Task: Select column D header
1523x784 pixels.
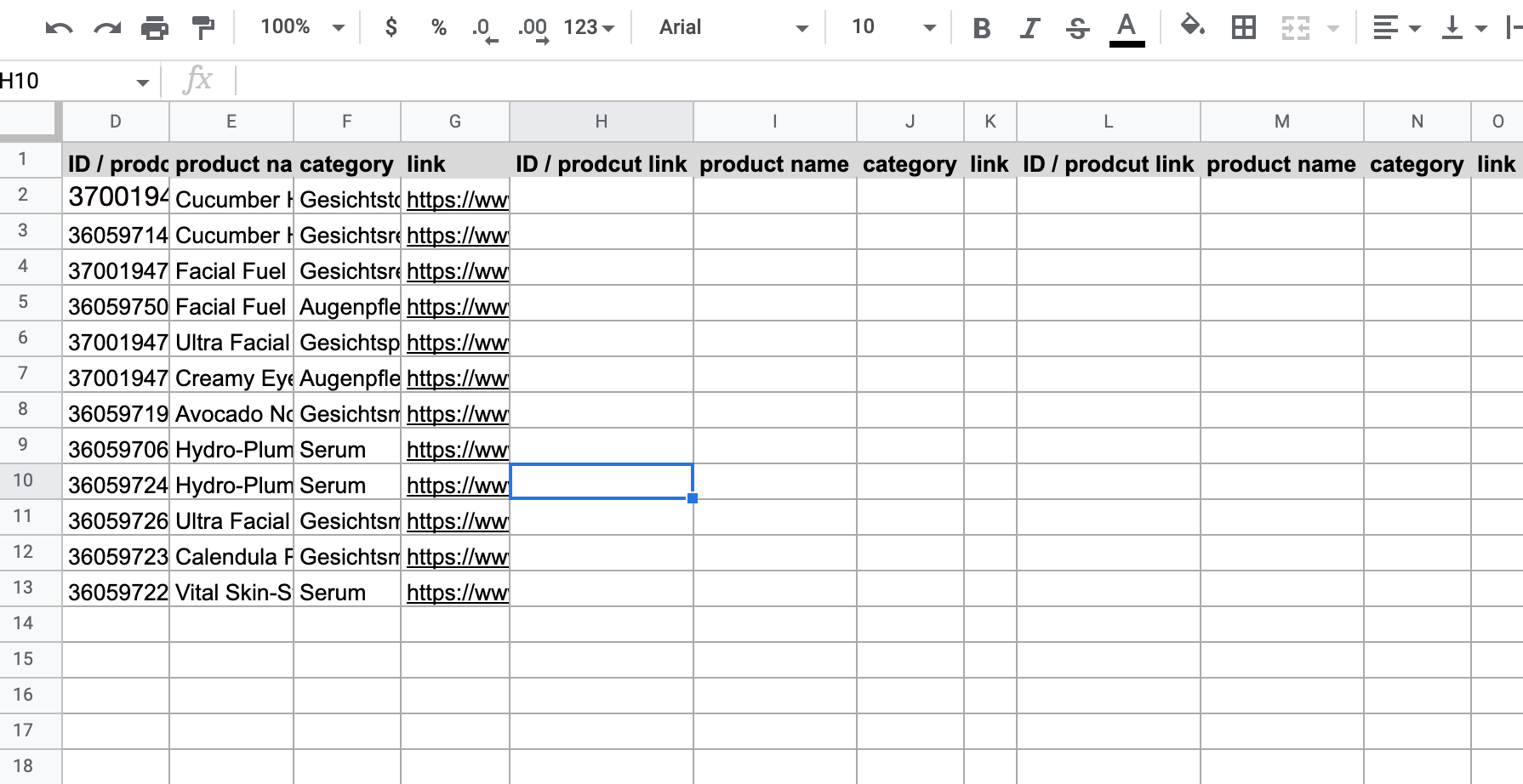Action: 116,122
